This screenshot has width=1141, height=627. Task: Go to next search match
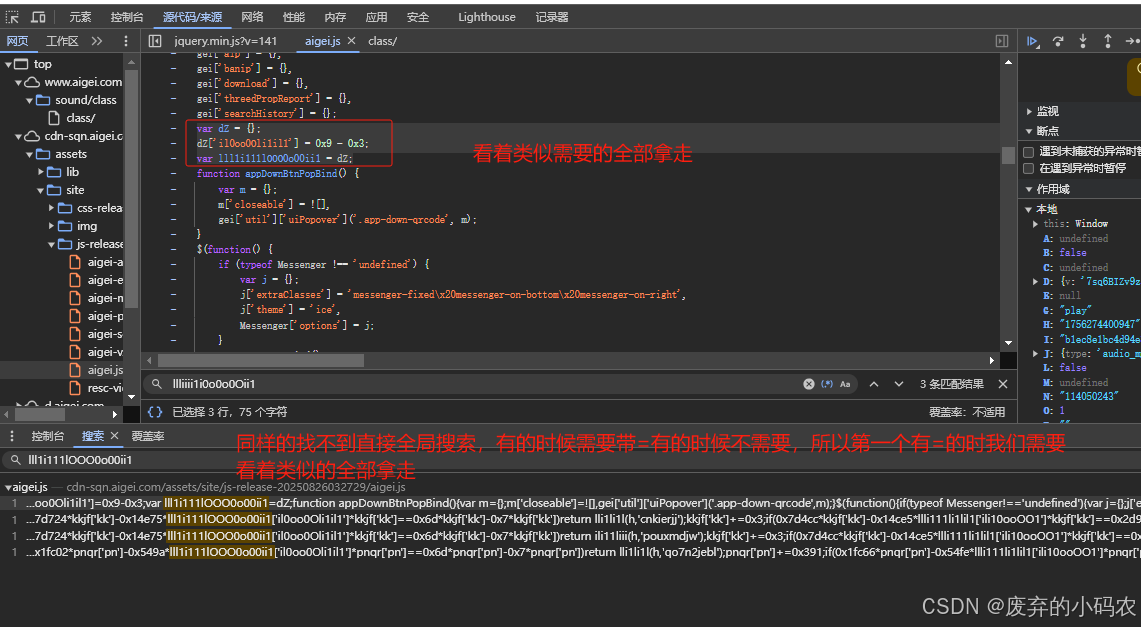(x=899, y=384)
